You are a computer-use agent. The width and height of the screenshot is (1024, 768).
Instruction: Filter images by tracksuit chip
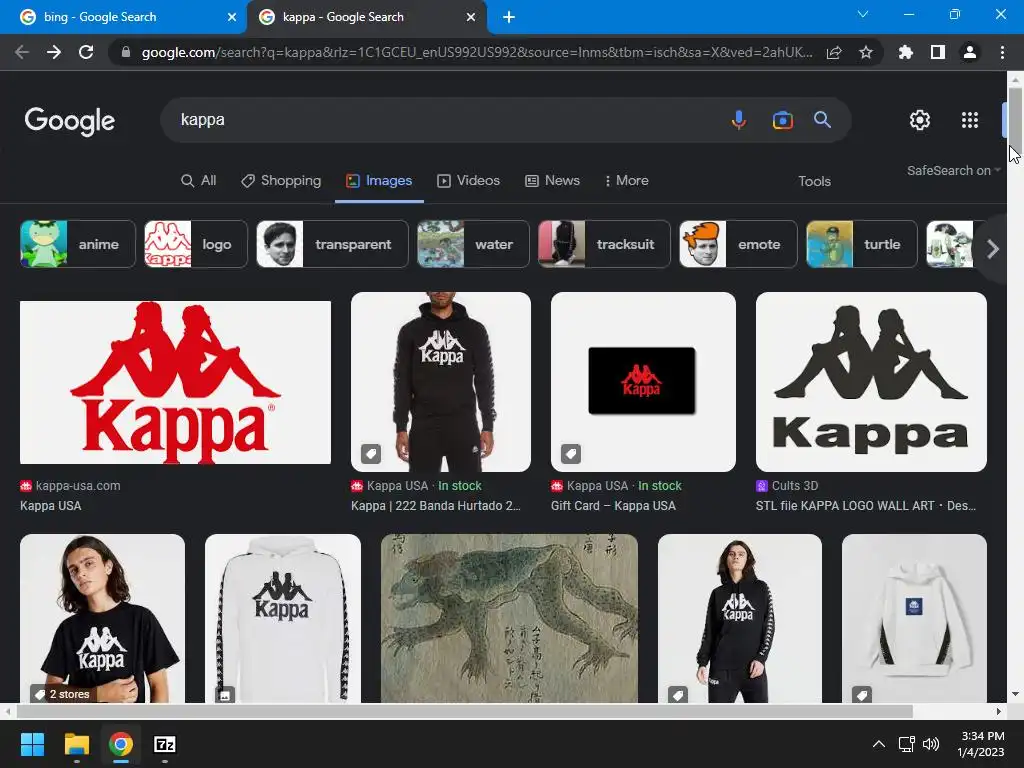tap(604, 244)
